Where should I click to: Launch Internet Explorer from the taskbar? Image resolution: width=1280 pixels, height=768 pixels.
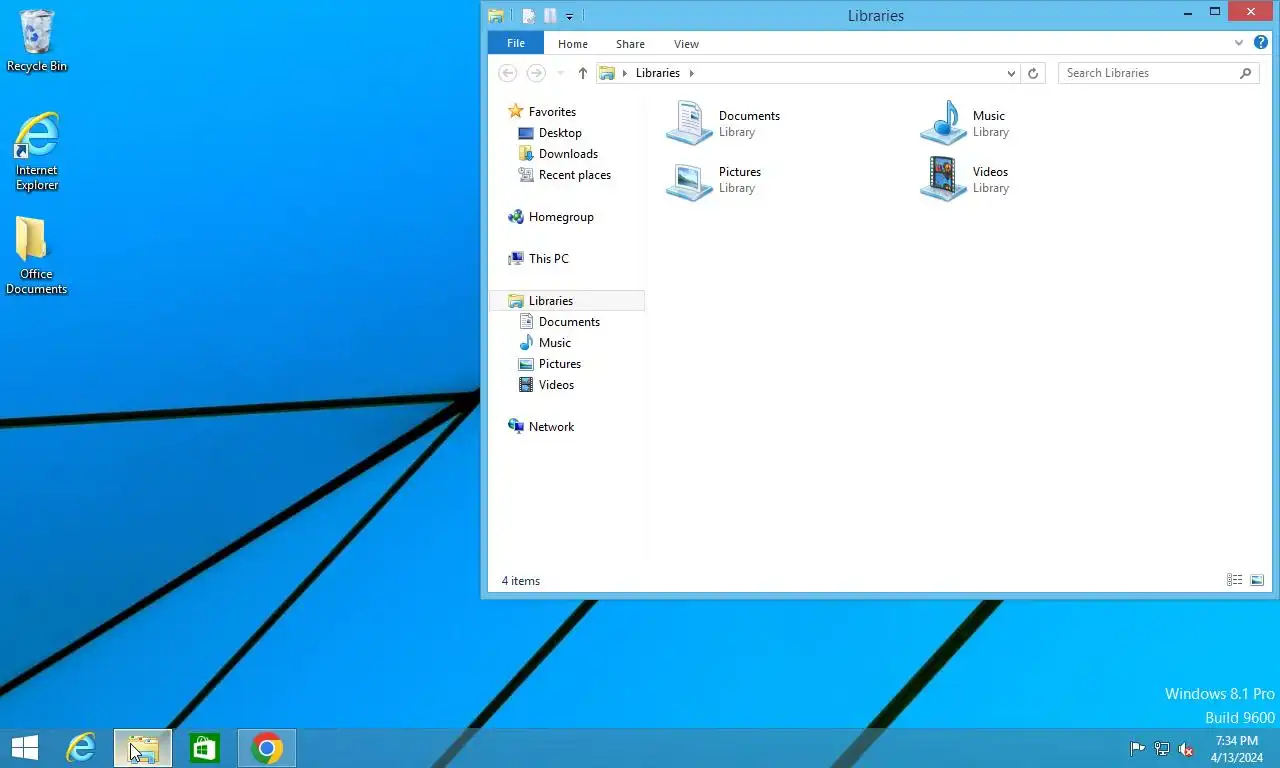pyautogui.click(x=81, y=748)
